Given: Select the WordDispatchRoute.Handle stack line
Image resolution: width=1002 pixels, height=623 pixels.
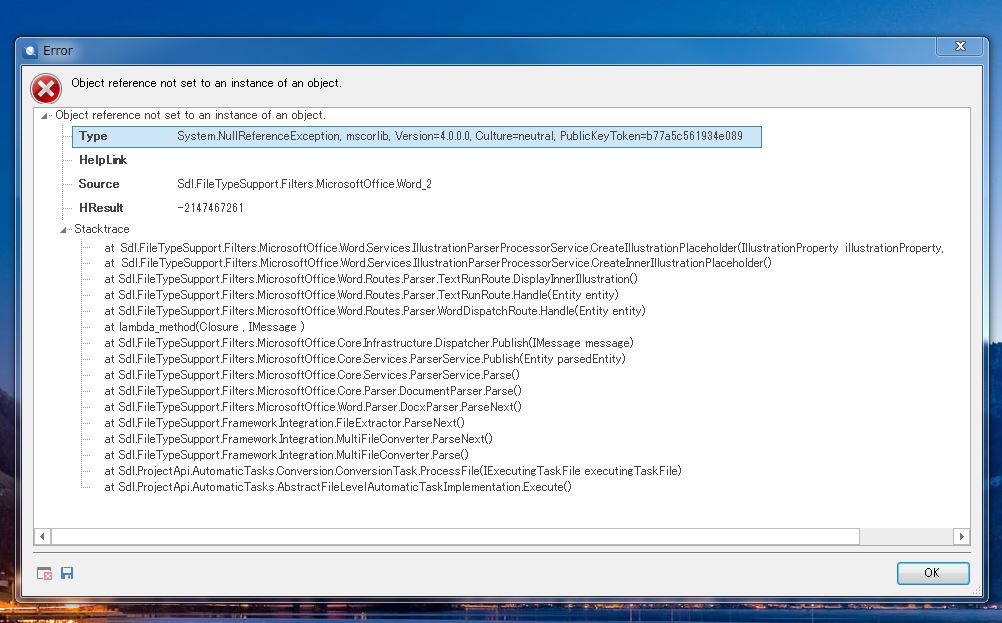Looking at the screenshot, I should (375, 311).
